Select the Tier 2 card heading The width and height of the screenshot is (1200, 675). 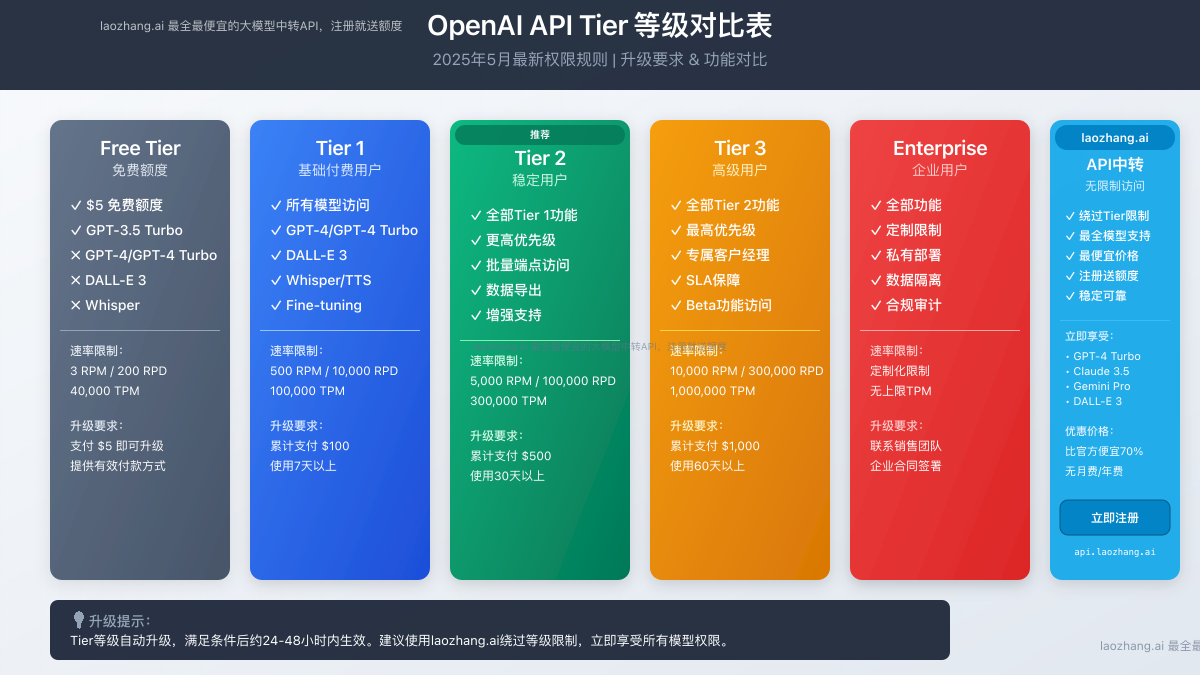coord(540,158)
